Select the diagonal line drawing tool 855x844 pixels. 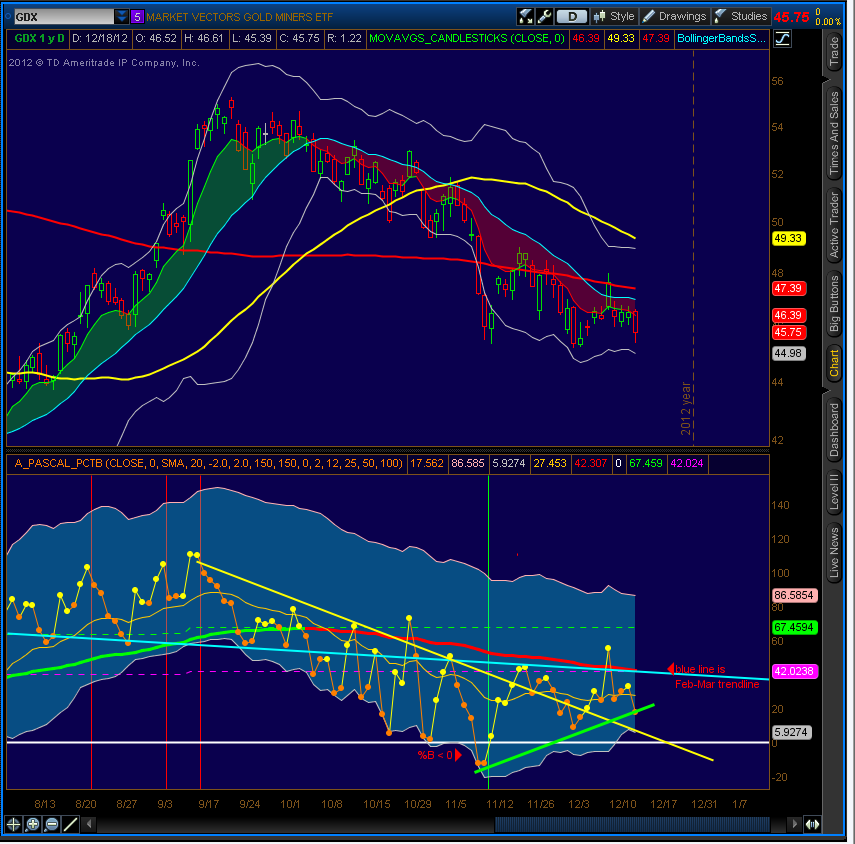pyautogui.click(x=70, y=824)
